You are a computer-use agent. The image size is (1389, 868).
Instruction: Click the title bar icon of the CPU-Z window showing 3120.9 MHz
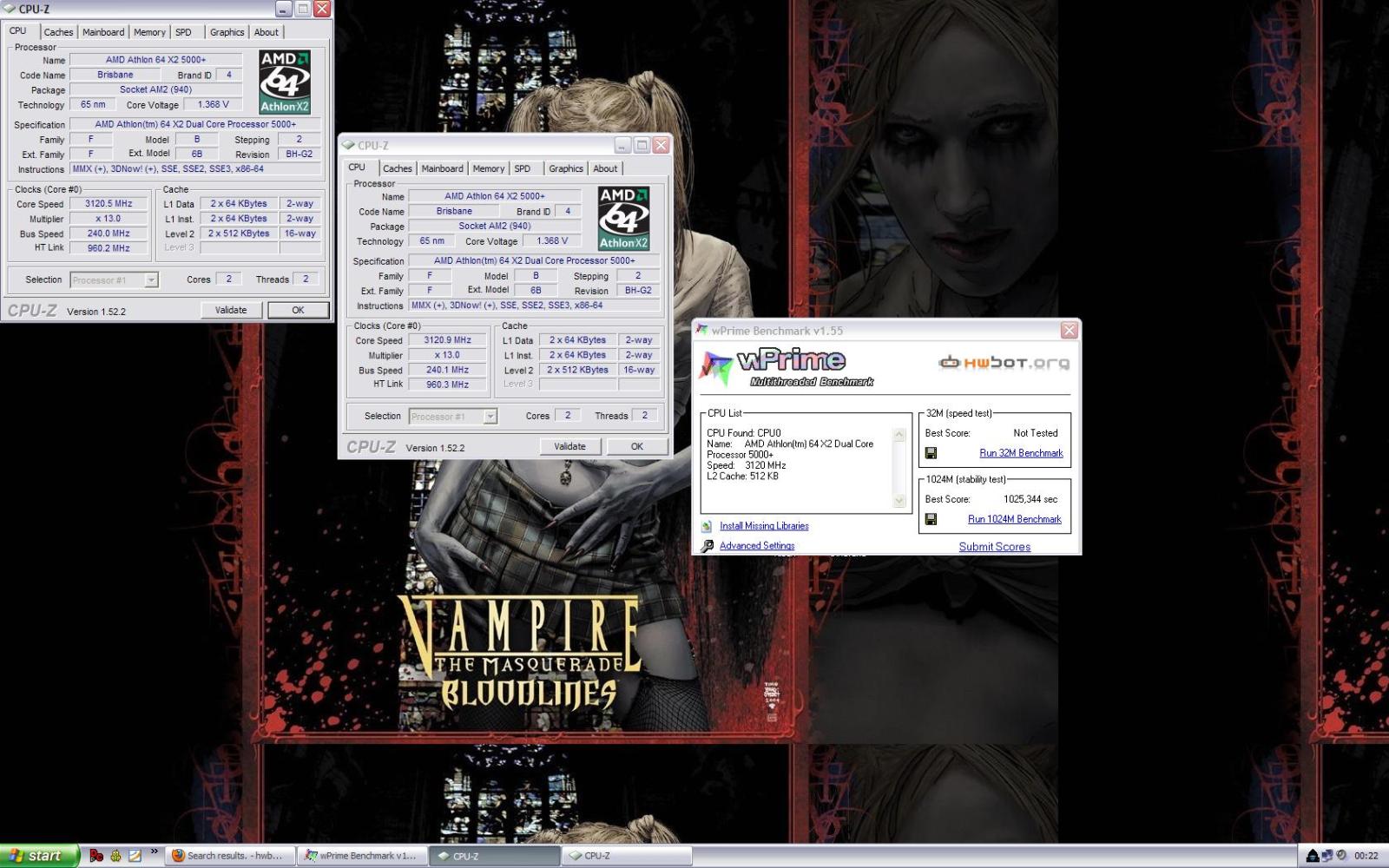click(348, 145)
